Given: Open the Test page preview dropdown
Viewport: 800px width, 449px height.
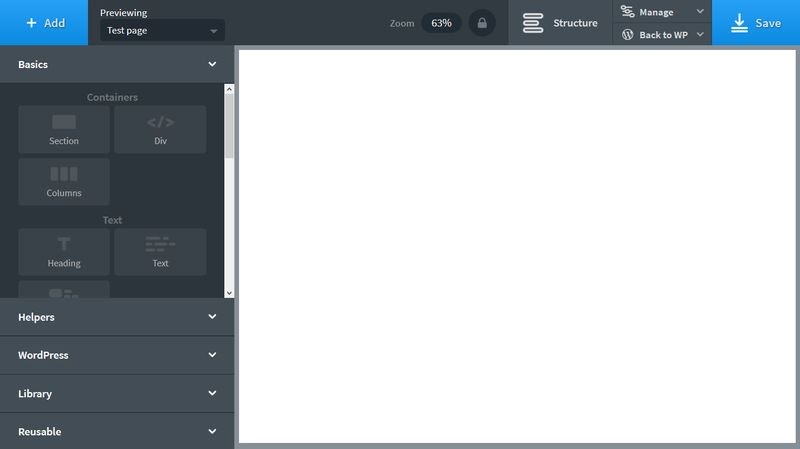Looking at the screenshot, I should (162, 31).
